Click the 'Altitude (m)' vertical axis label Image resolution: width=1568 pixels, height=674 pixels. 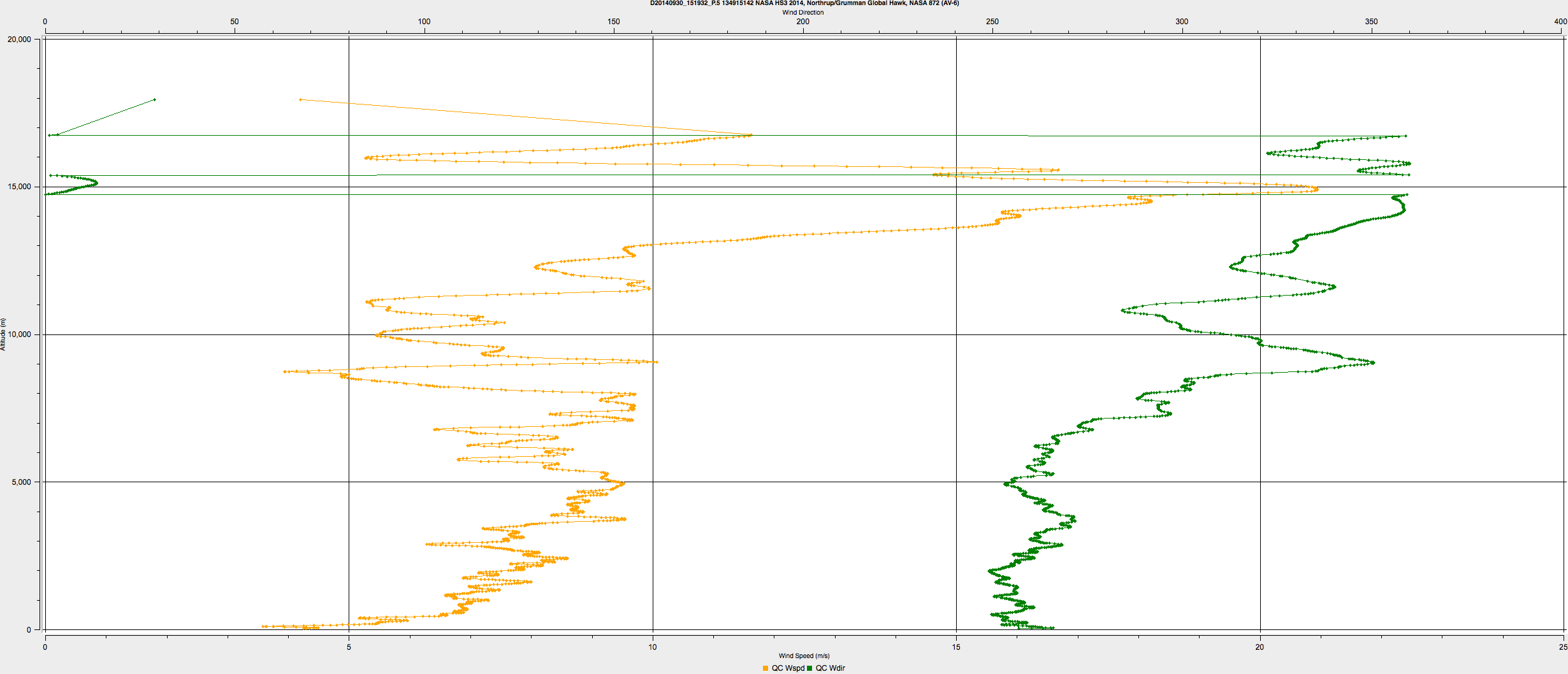point(3,334)
